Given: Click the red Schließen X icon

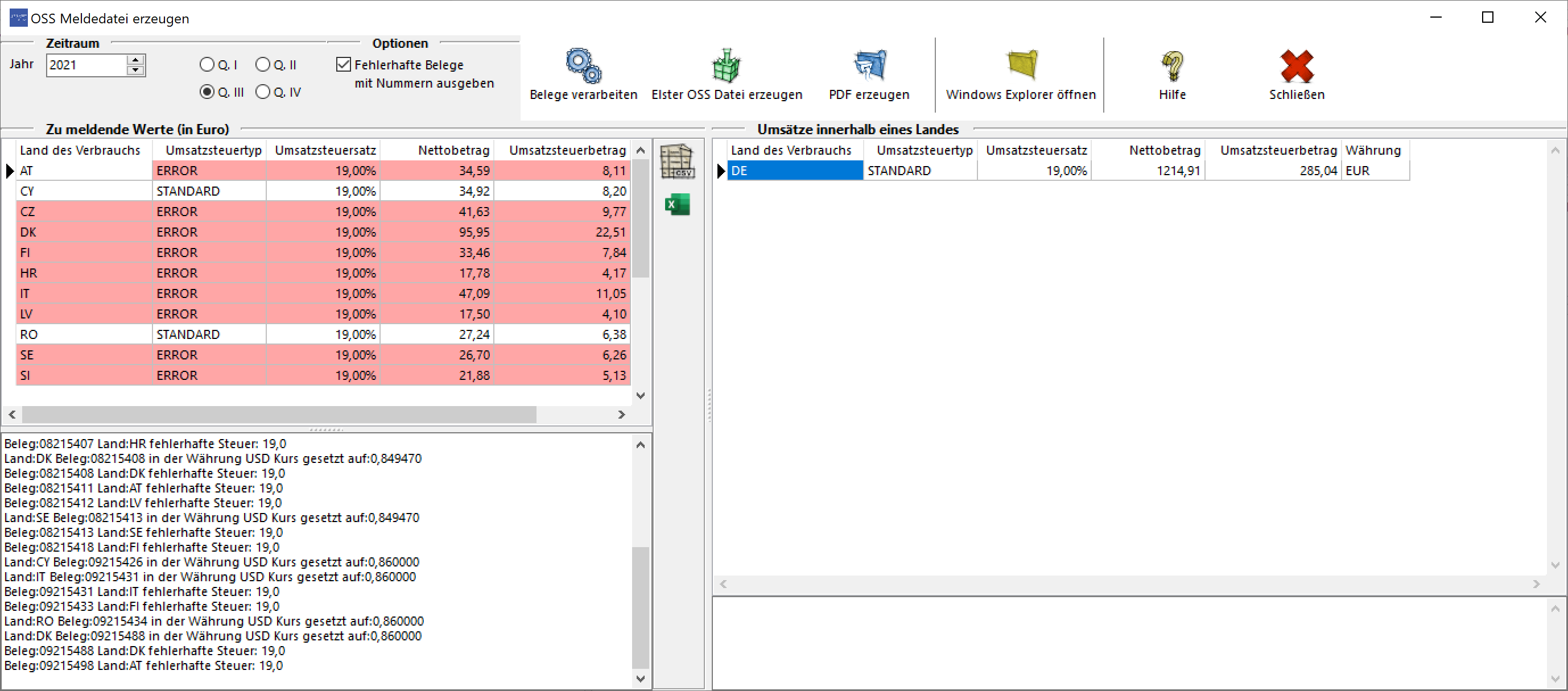Looking at the screenshot, I should tap(1297, 66).
